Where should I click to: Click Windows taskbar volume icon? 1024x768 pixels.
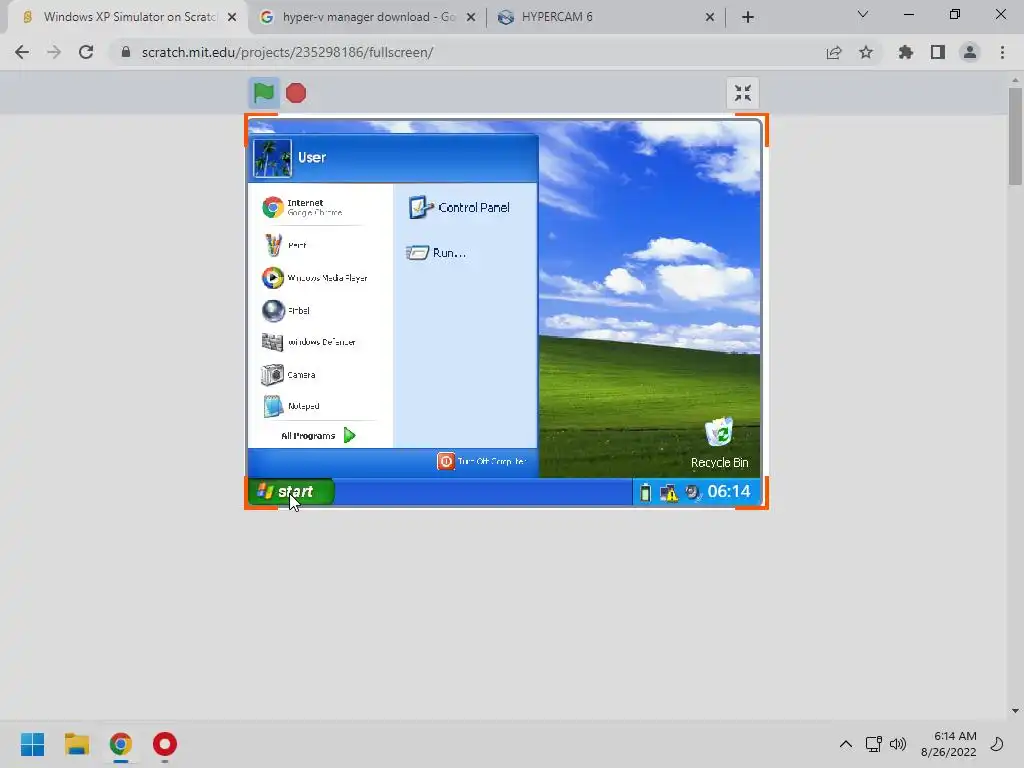(898, 744)
